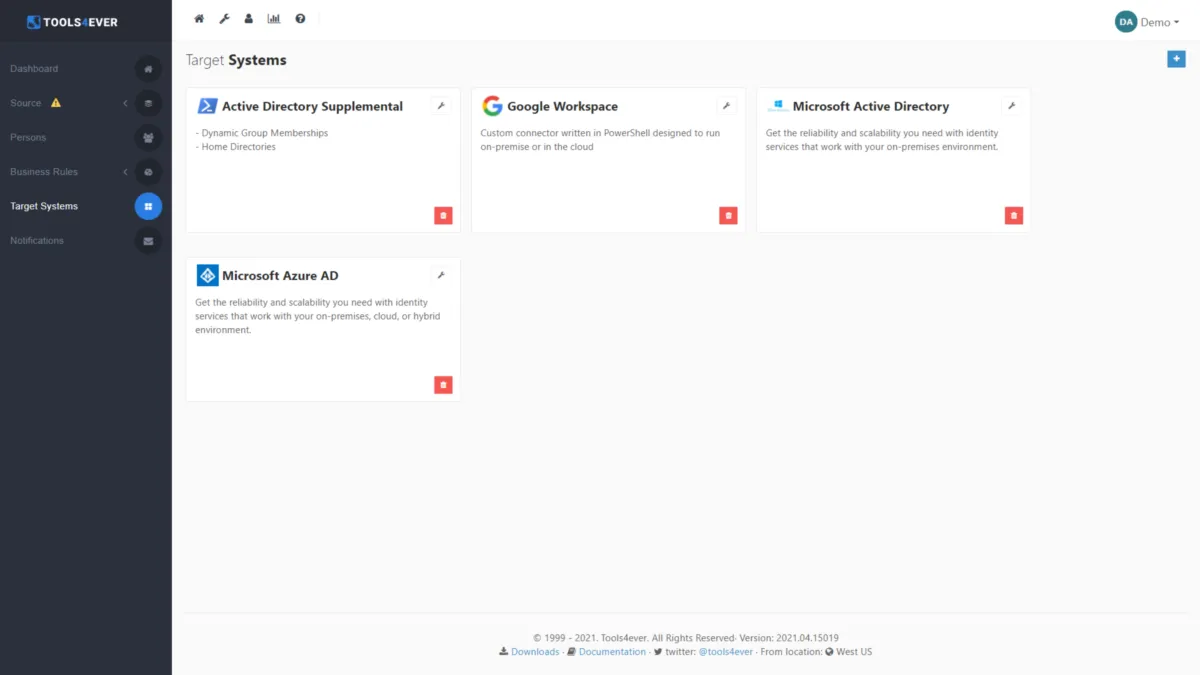The height and width of the screenshot is (675, 1200).
Task: Edit Microsoft Azure AD via its wrench icon
Action: pos(441,274)
